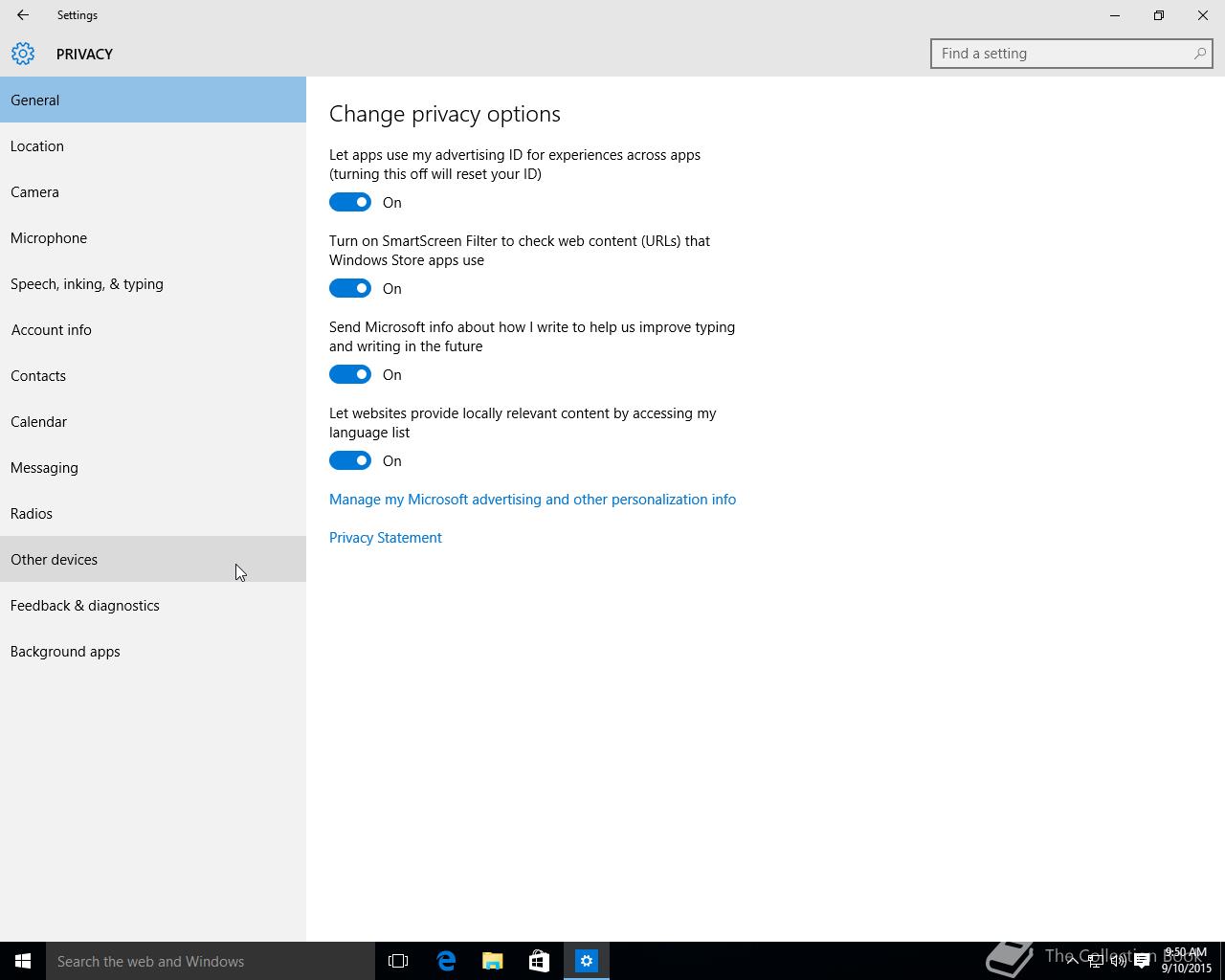Open Speech, inking, & typing settings

153,283
